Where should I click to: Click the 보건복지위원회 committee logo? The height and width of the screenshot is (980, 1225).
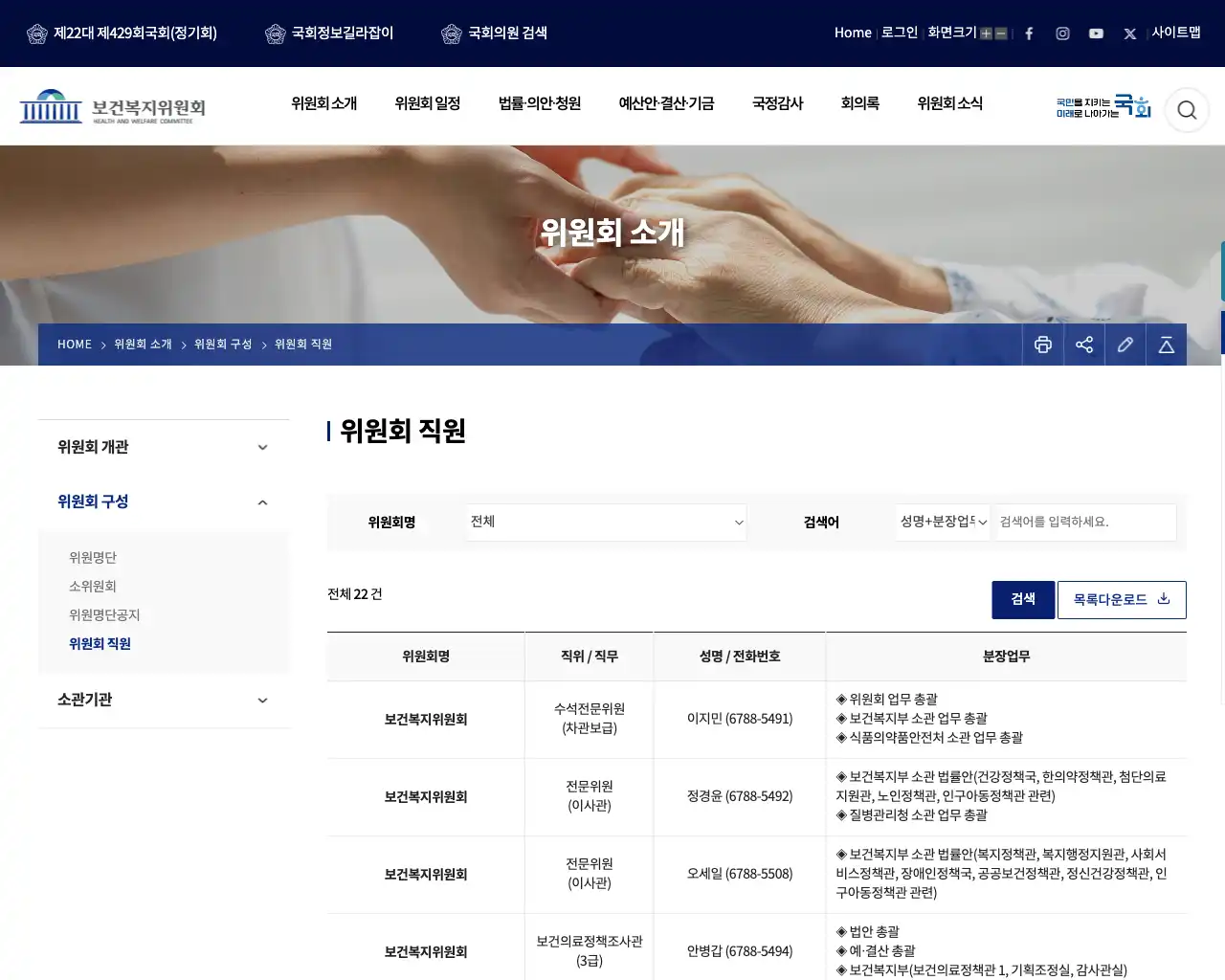(113, 107)
